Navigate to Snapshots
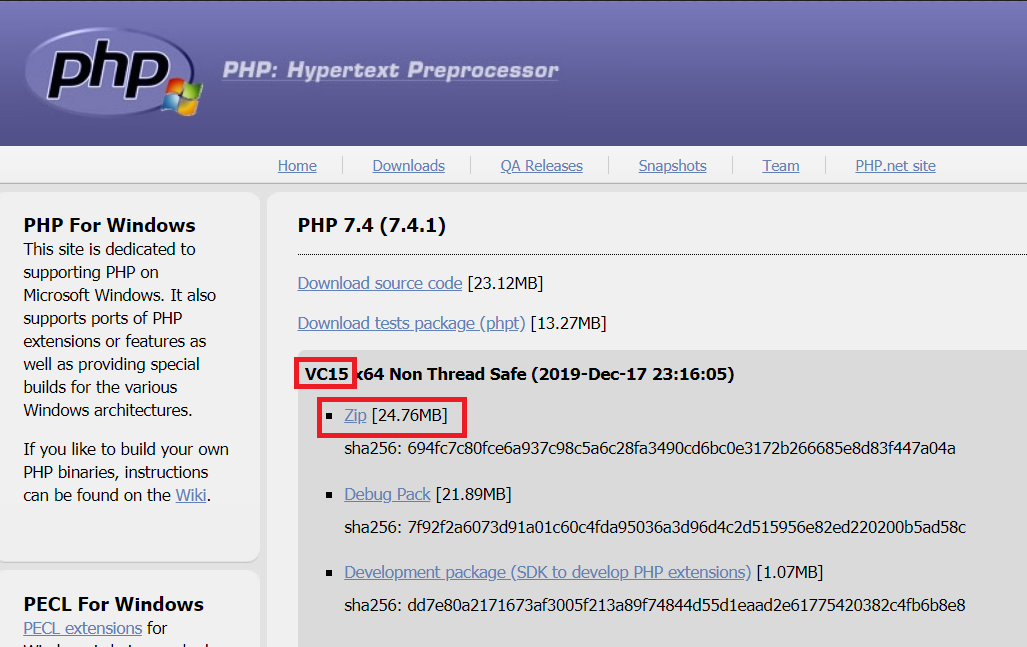Screen dimensions: 1027x647 tap(672, 166)
